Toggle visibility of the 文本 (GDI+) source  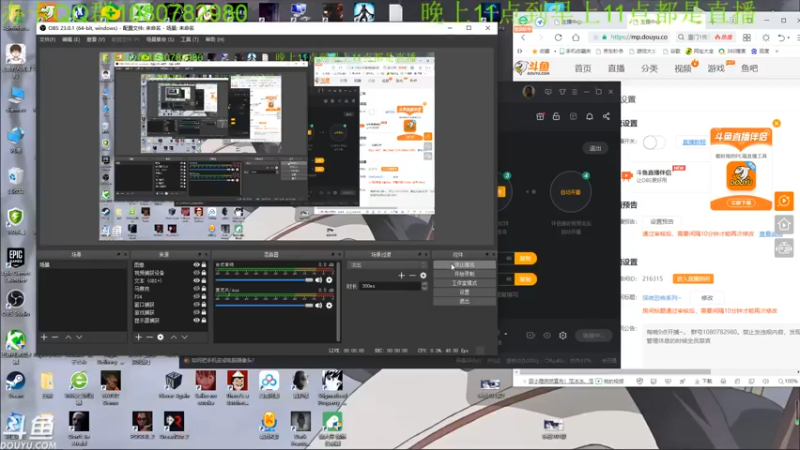(196, 281)
